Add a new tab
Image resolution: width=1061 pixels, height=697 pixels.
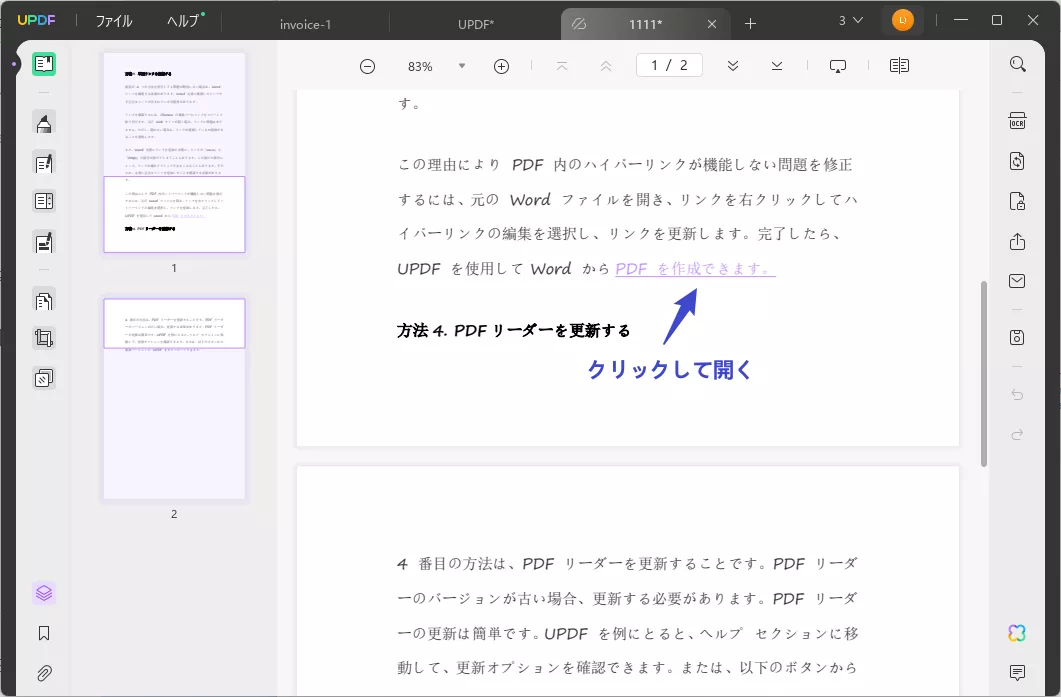coord(750,24)
